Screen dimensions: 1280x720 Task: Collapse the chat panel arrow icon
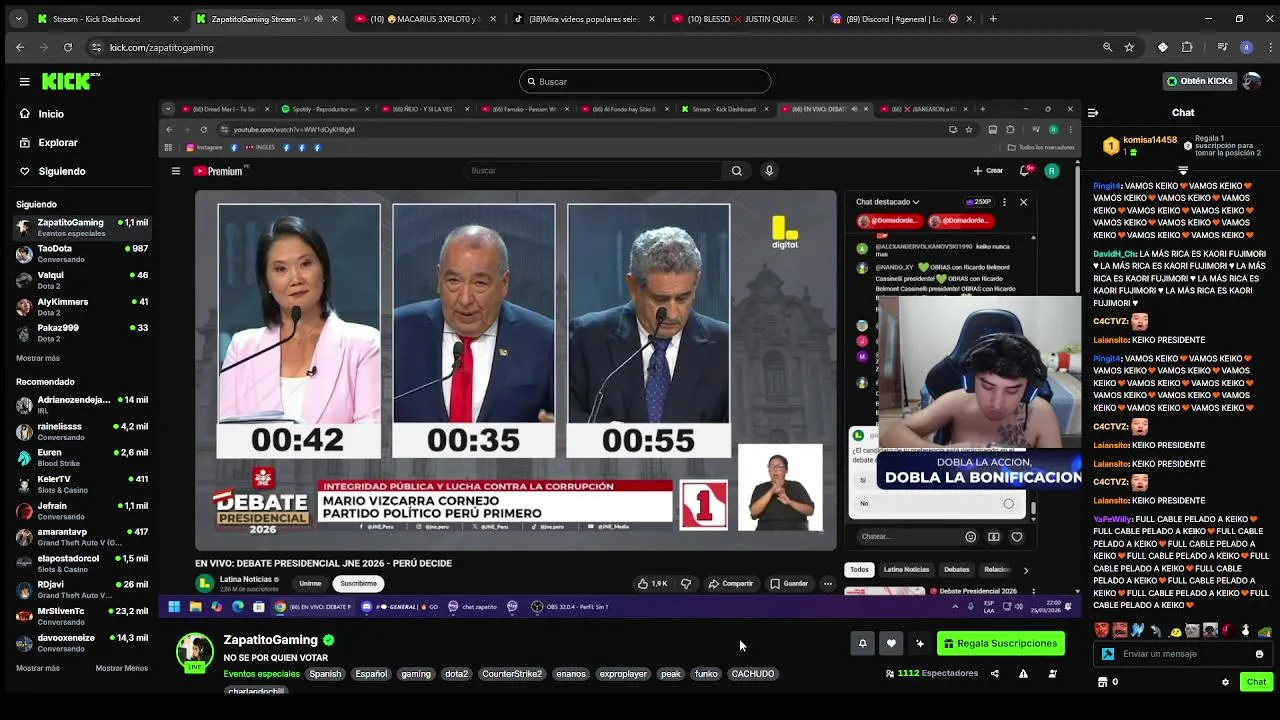(x=1093, y=113)
